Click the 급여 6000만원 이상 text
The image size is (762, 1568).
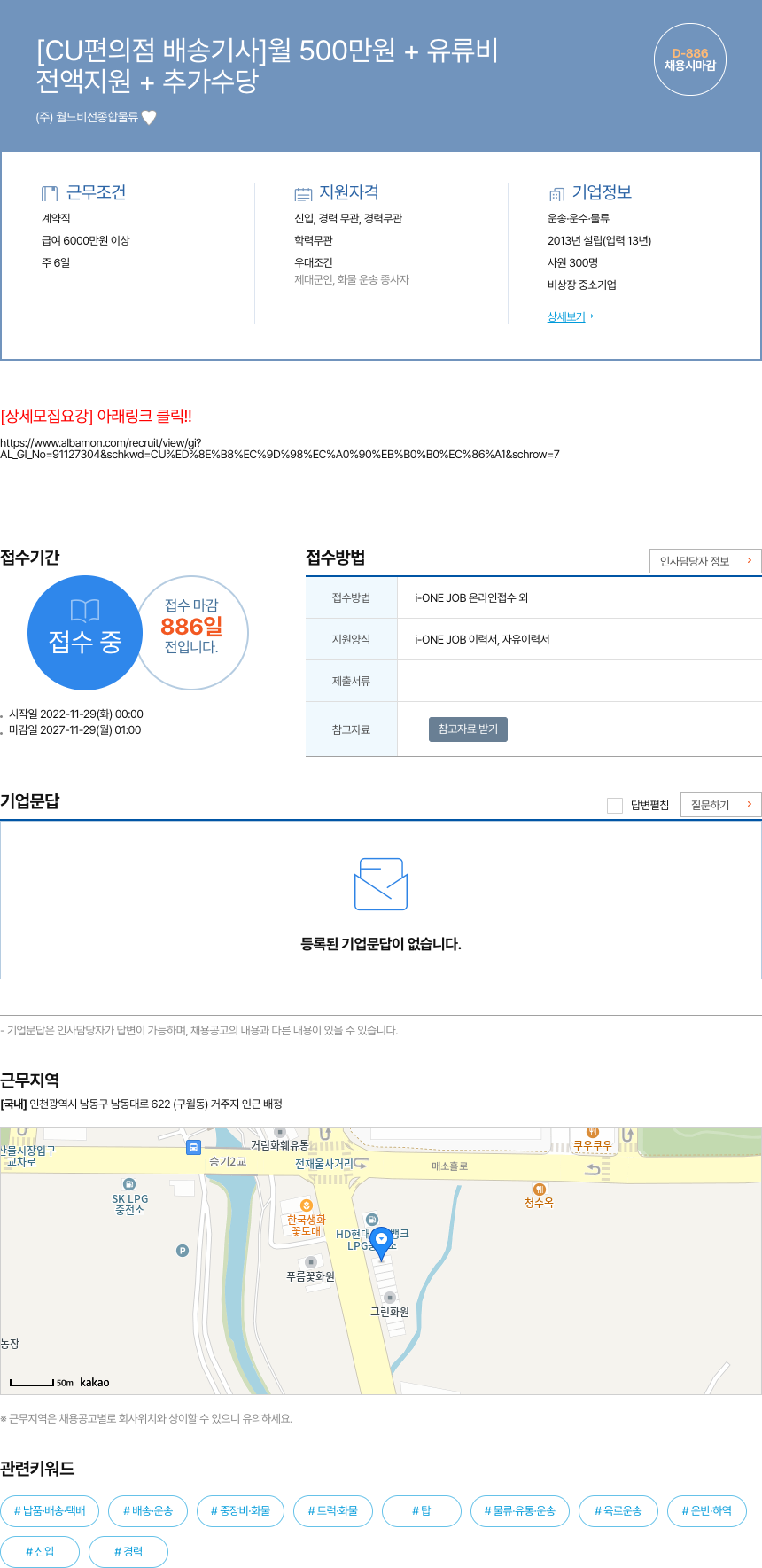85,240
